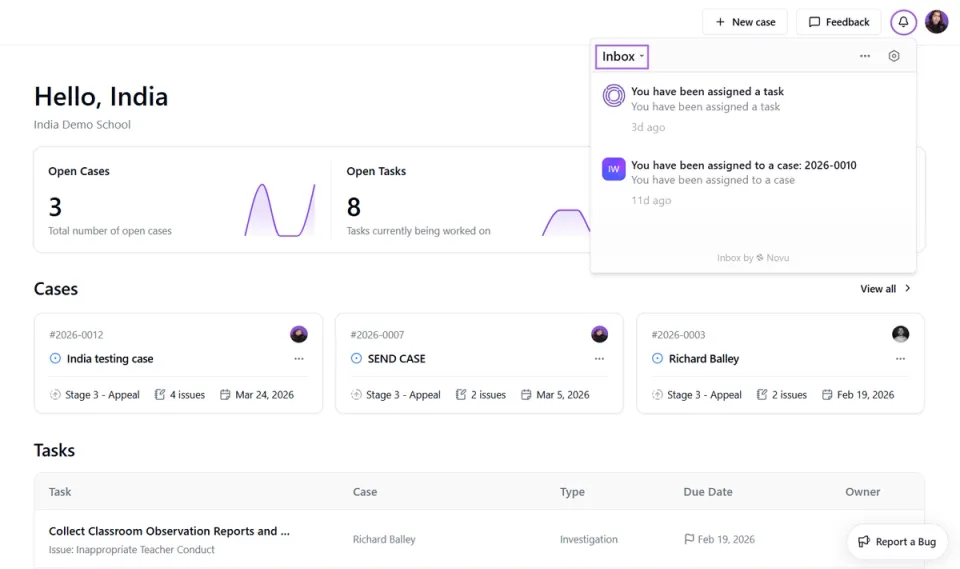The image size is (960, 569).
Task: Open inbox preferences gear icon
Action: 894,56
